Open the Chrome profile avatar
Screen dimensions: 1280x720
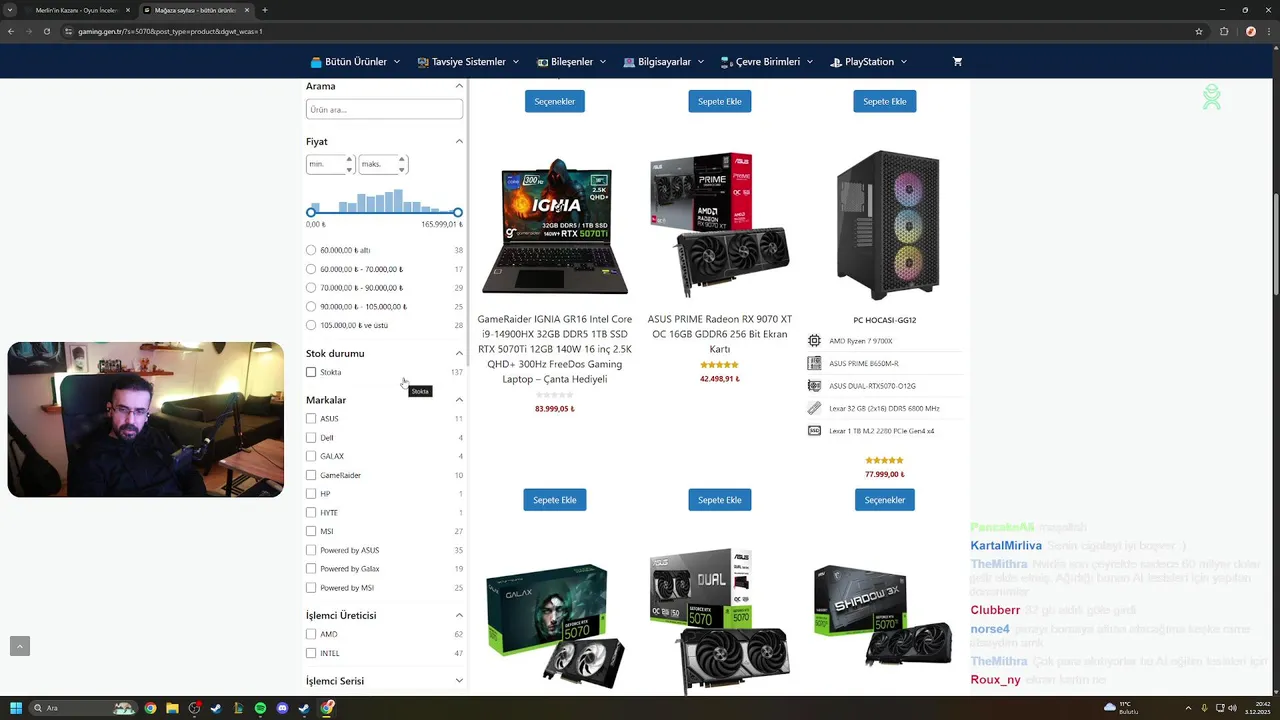(1250, 31)
